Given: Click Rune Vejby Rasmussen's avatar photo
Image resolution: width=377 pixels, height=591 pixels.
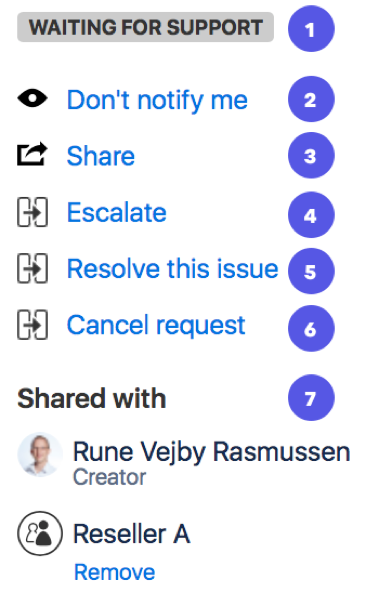Looking at the screenshot, I should [x=40, y=455].
